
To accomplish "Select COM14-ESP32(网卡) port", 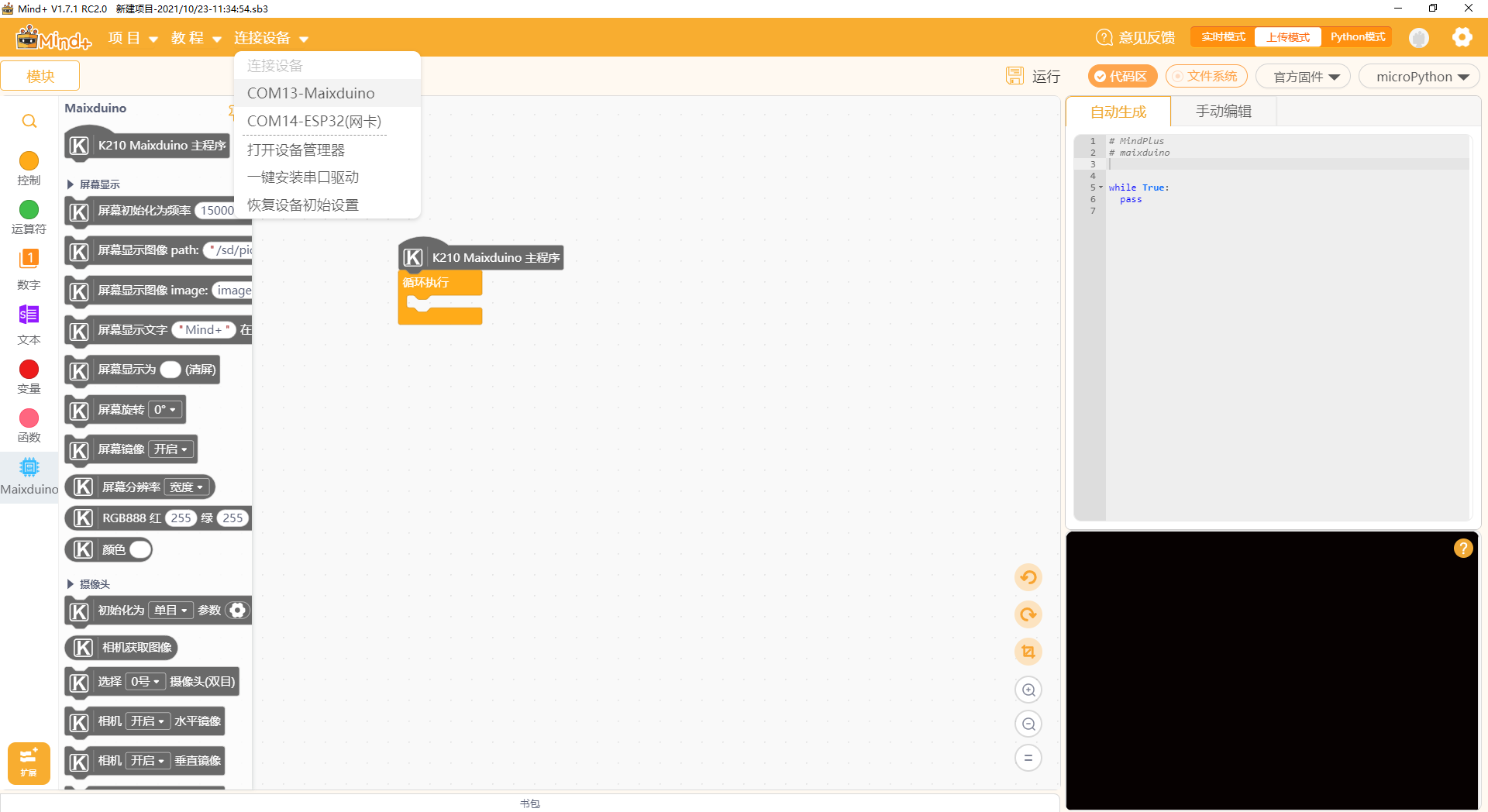I will pyautogui.click(x=327, y=121).
